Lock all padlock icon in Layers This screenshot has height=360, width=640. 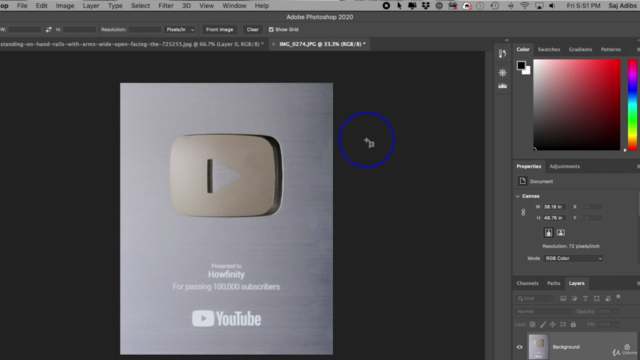[573, 324]
